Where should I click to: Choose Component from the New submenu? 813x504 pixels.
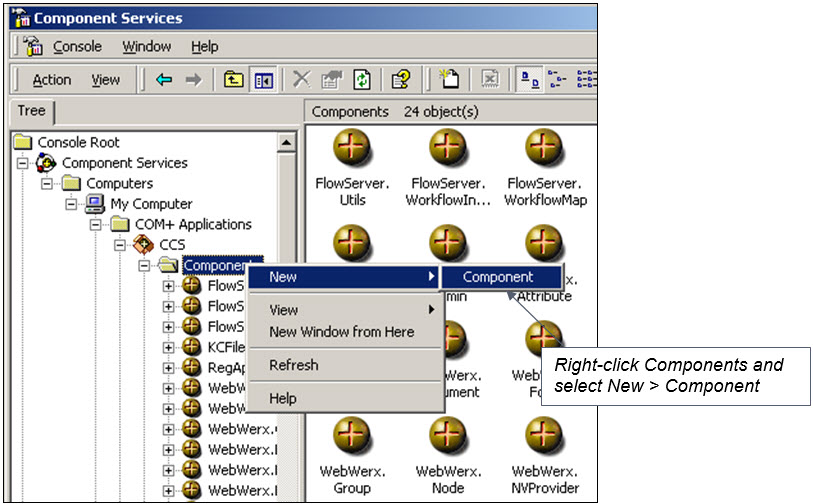pos(501,277)
